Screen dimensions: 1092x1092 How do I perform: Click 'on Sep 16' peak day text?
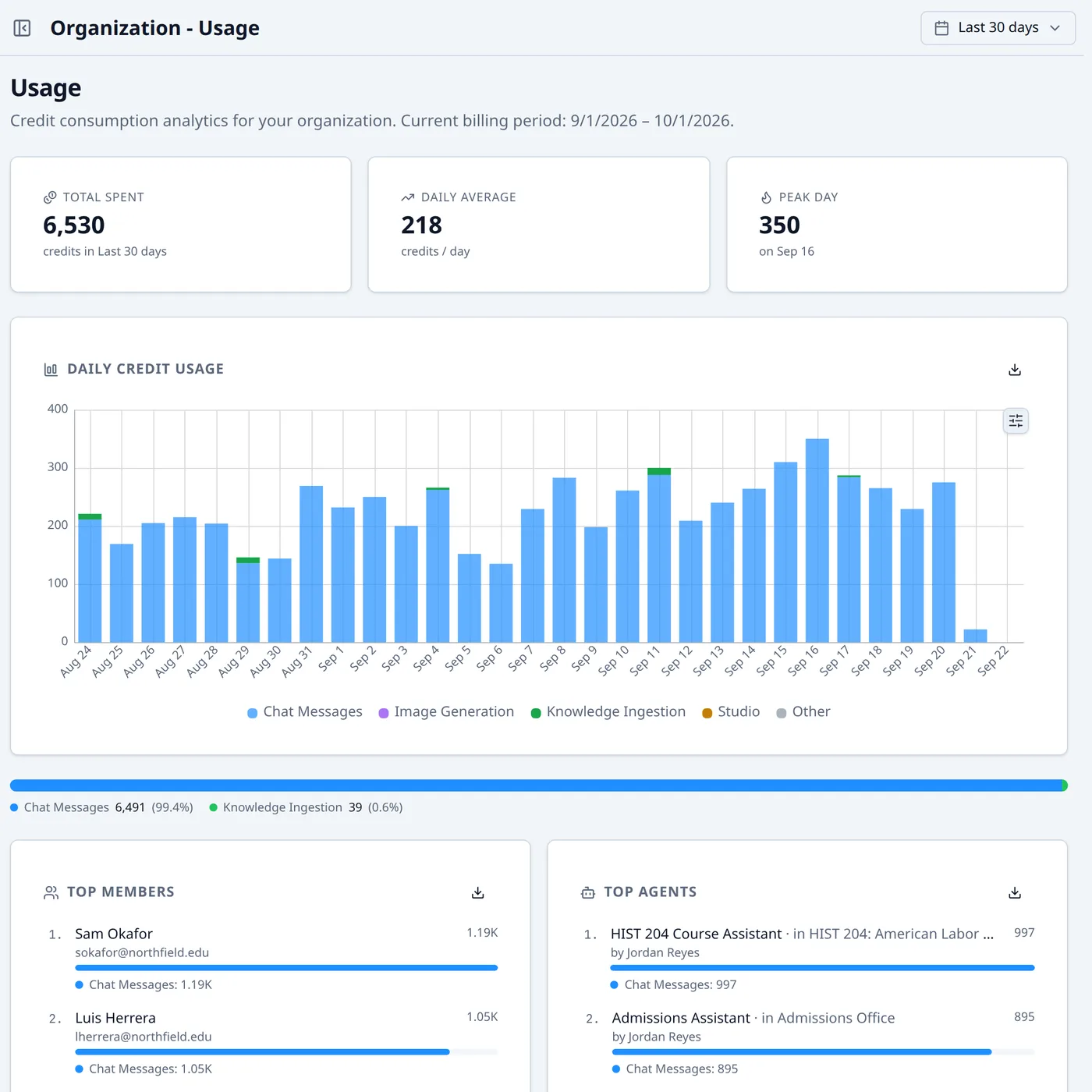786,251
